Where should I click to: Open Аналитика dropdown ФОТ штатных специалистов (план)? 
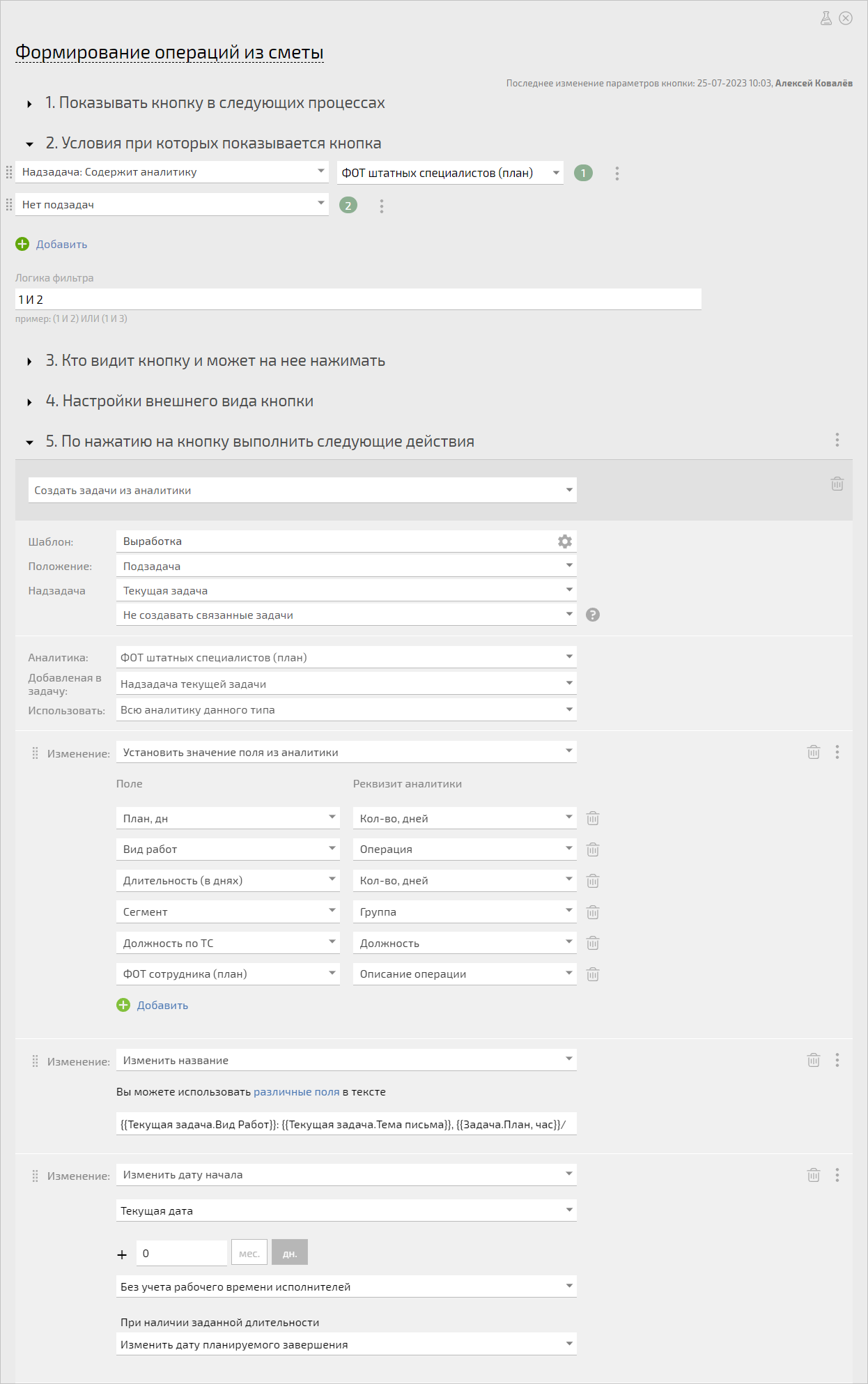[346, 657]
